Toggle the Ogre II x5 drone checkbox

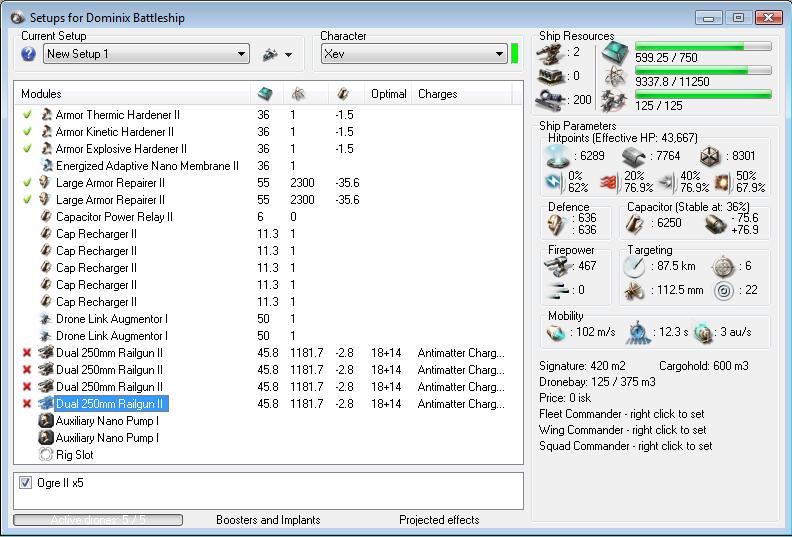click(x=25, y=483)
